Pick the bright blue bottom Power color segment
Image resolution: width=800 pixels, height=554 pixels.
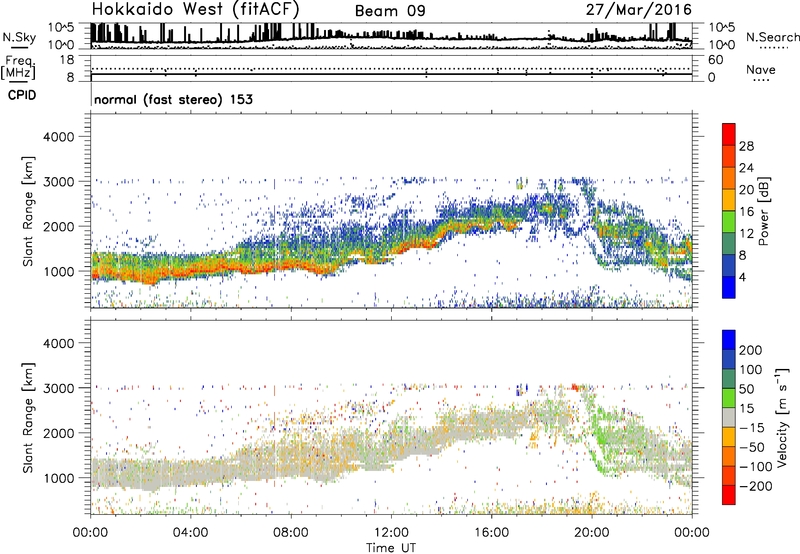coord(729,288)
